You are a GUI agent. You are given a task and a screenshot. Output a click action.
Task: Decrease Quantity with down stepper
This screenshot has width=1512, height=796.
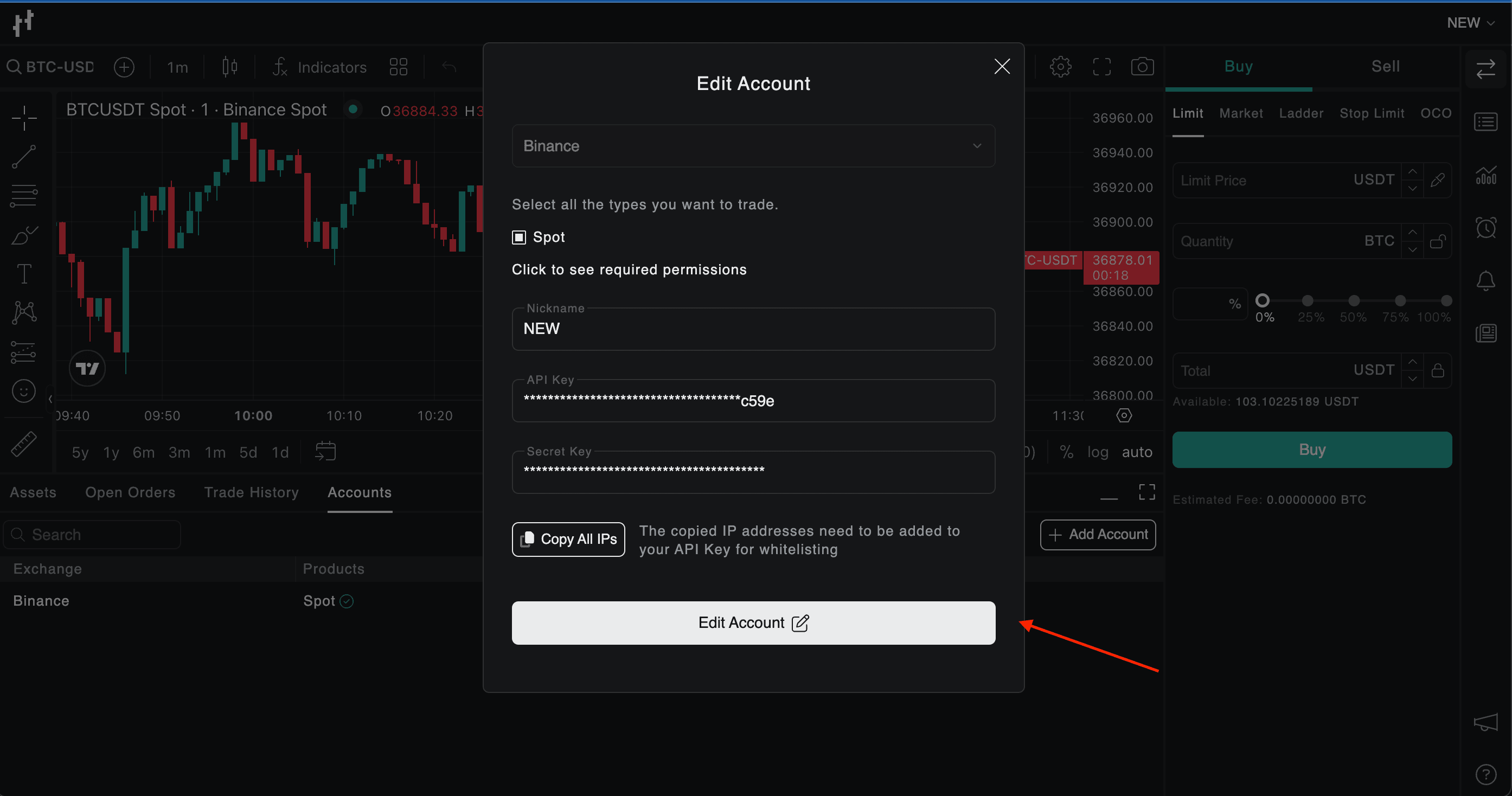(1412, 249)
